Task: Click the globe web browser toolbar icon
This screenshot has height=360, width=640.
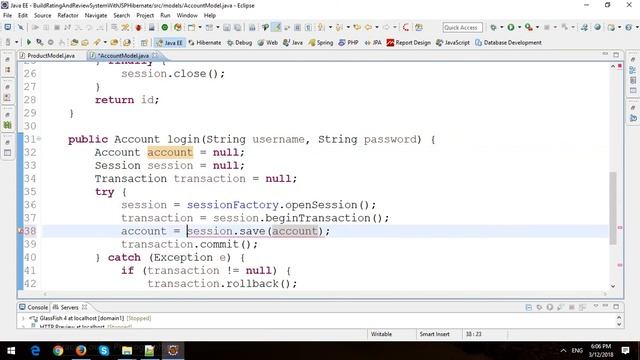Action: tap(598, 27)
